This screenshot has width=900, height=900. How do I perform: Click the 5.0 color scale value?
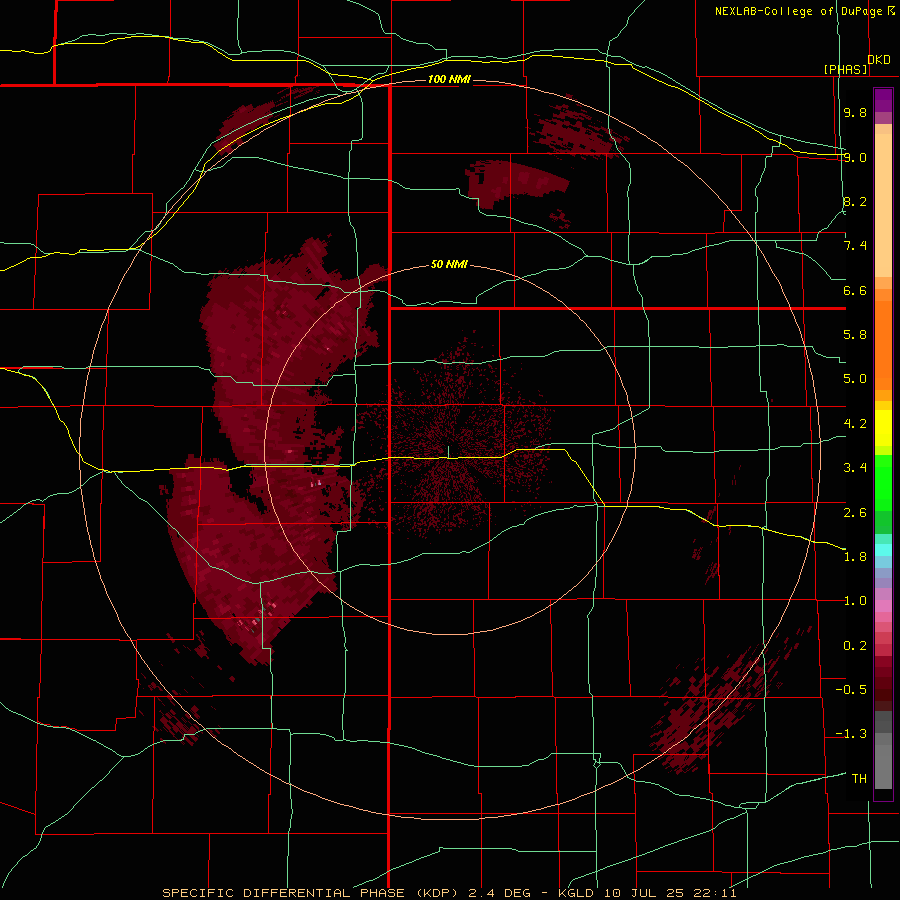(x=855, y=379)
